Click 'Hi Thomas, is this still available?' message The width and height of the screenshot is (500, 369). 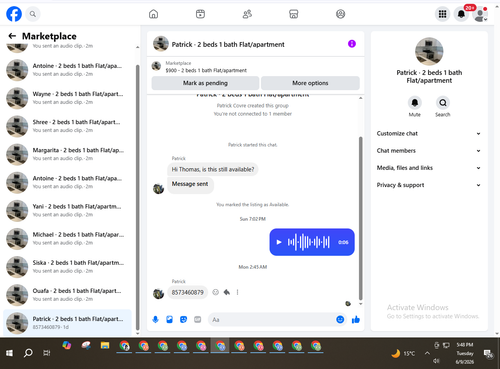pos(213,169)
